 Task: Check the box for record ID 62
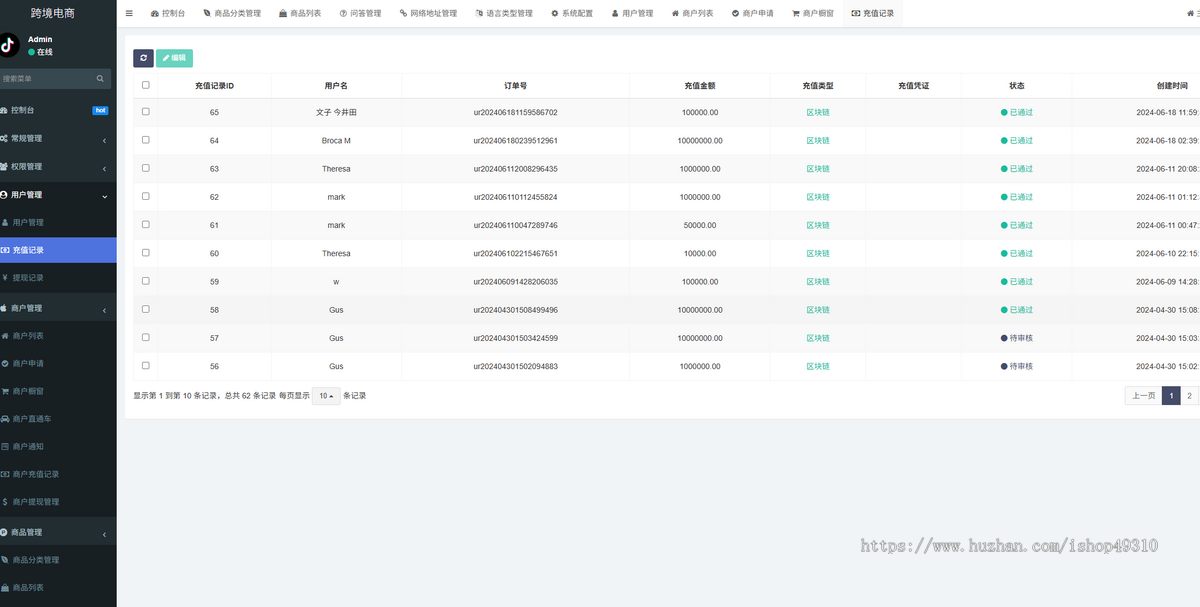(145, 197)
